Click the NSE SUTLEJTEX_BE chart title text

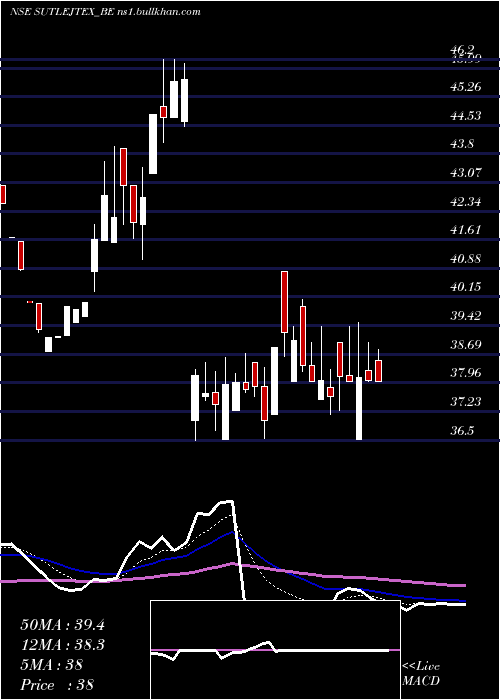104,12
